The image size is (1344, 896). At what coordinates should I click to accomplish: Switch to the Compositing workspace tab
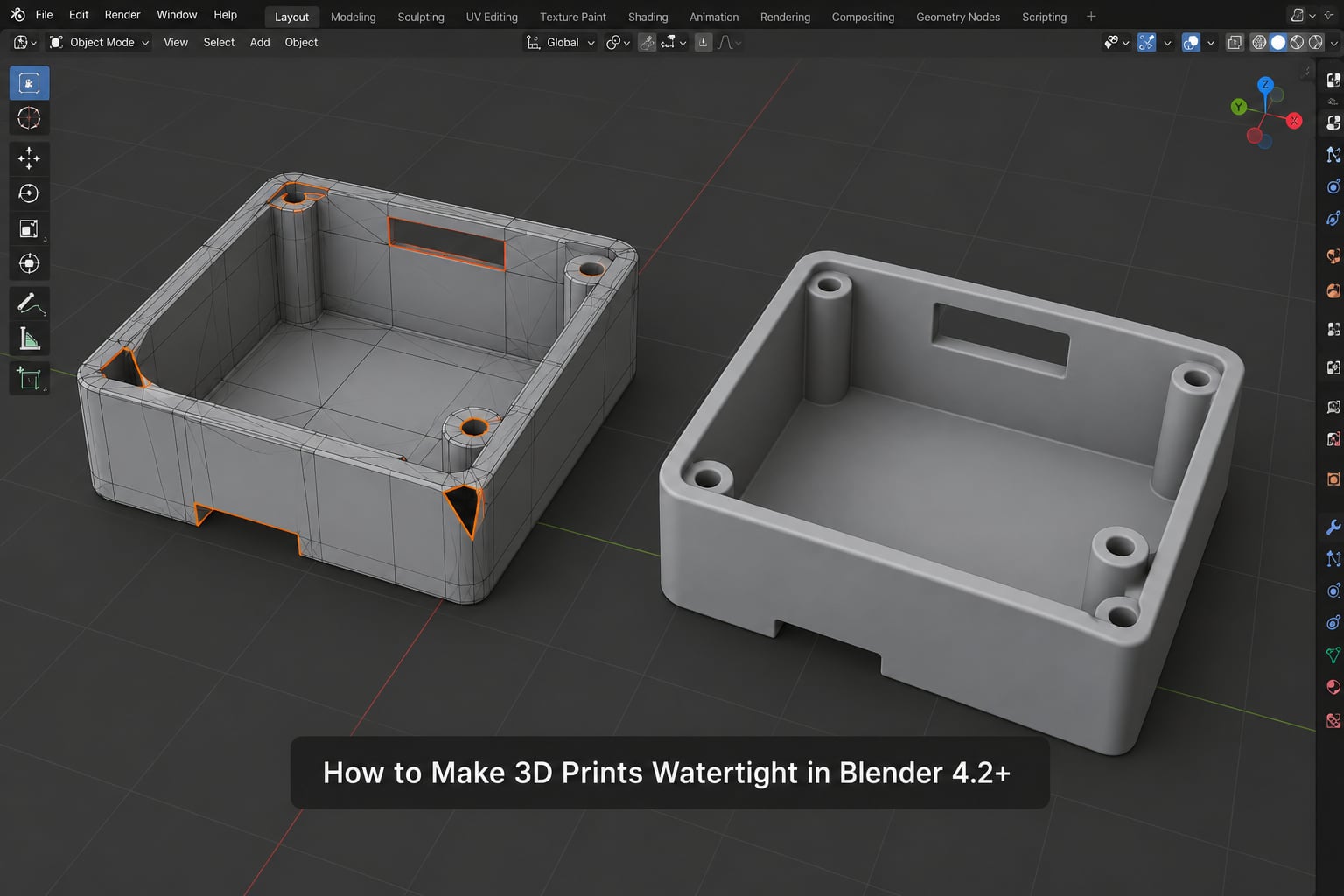[x=863, y=17]
